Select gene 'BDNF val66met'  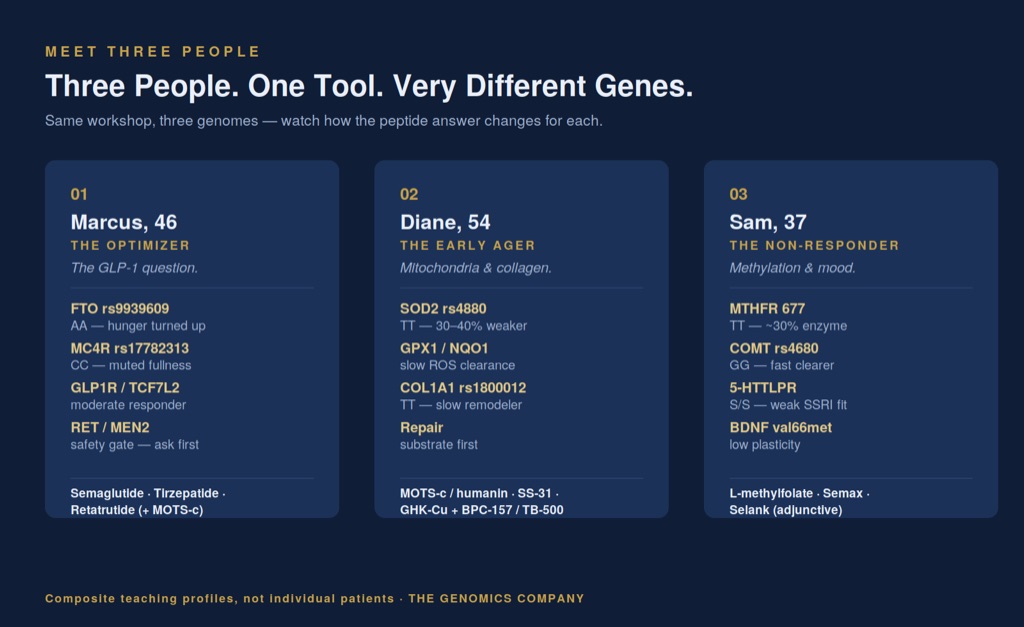[780, 427]
